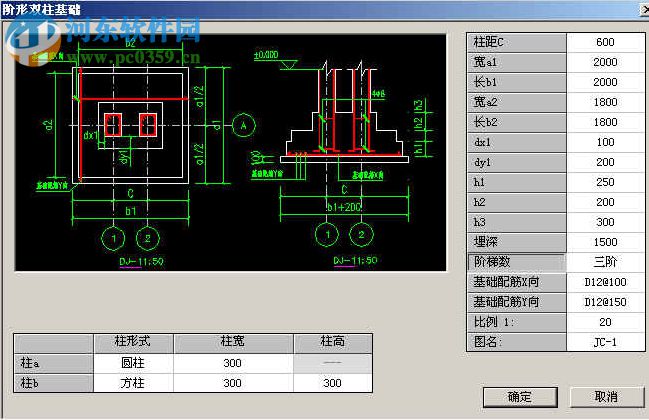The image size is (649, 420).
Task: Edit the 比例 1: value 20
Action: pyautogui.click(x=605, y=322)
